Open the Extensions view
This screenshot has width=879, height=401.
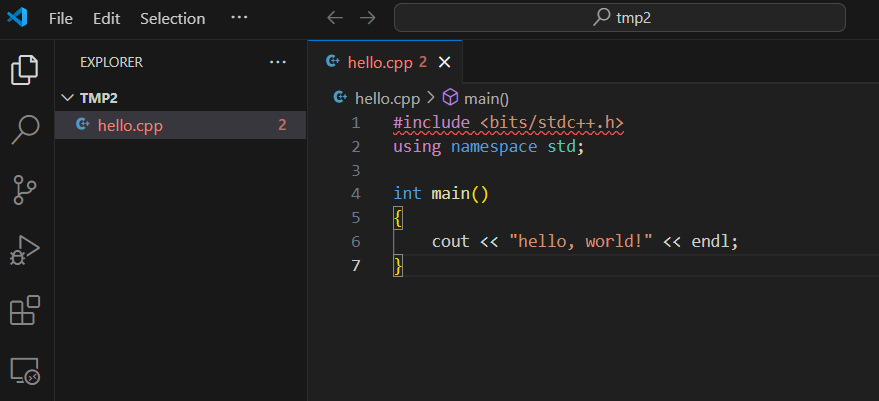(25, 310)
